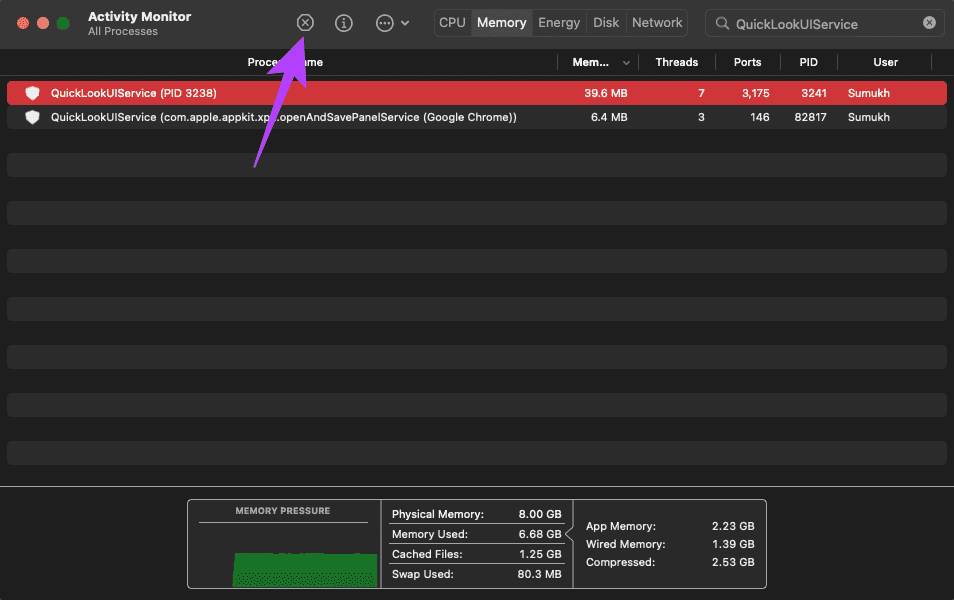Open the Network tab

click(657, 23)
